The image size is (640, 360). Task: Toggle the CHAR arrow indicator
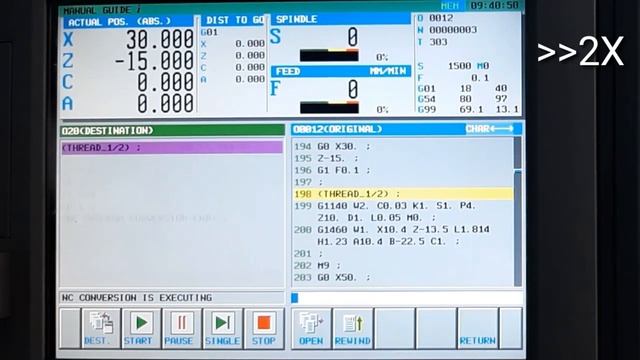[490, 129]
